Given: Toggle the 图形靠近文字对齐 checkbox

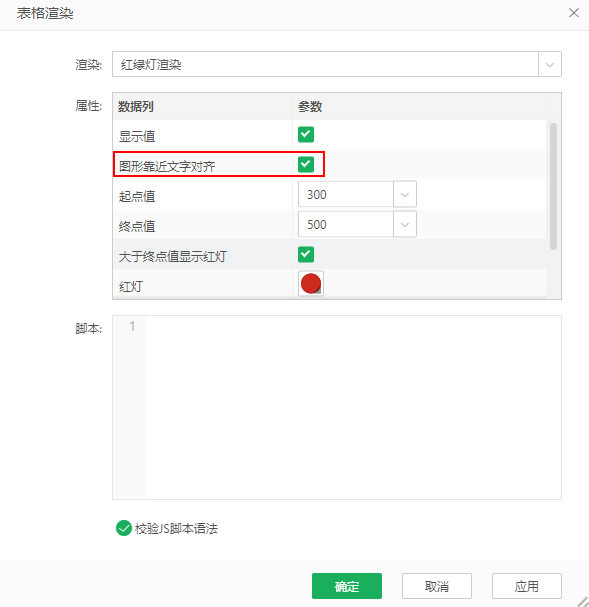Looking at the screenshot, I should pyautogui.click(x=306, y=165).
